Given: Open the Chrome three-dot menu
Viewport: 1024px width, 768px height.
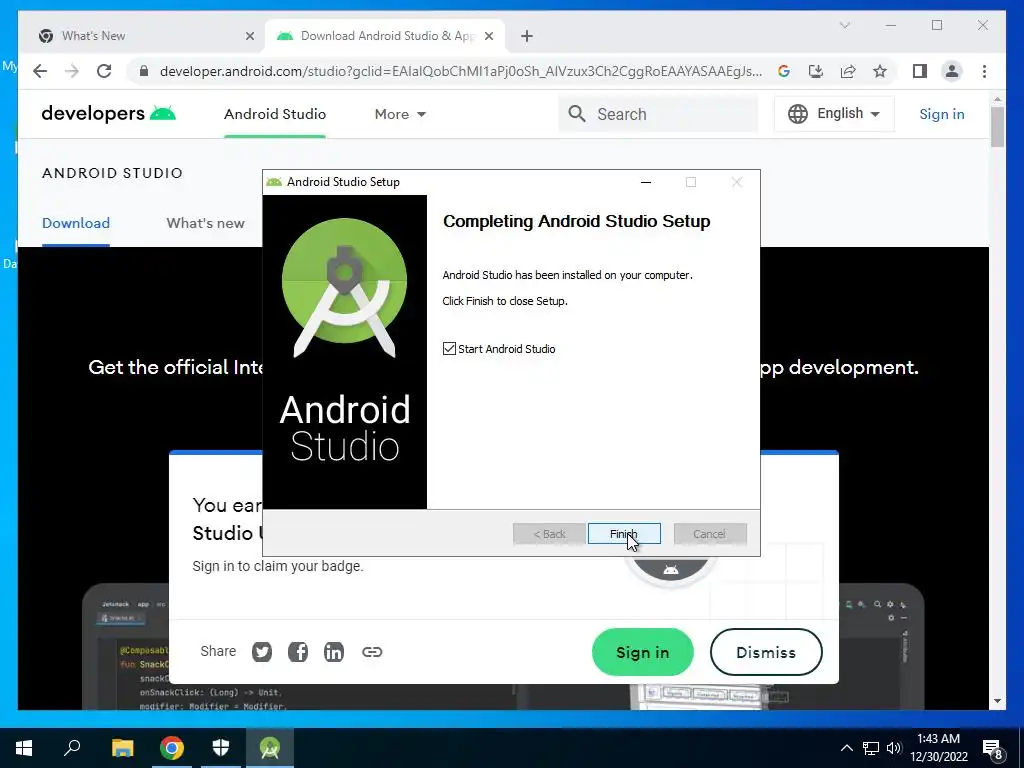Looking at the screenshot, I should tap(984, 71).
